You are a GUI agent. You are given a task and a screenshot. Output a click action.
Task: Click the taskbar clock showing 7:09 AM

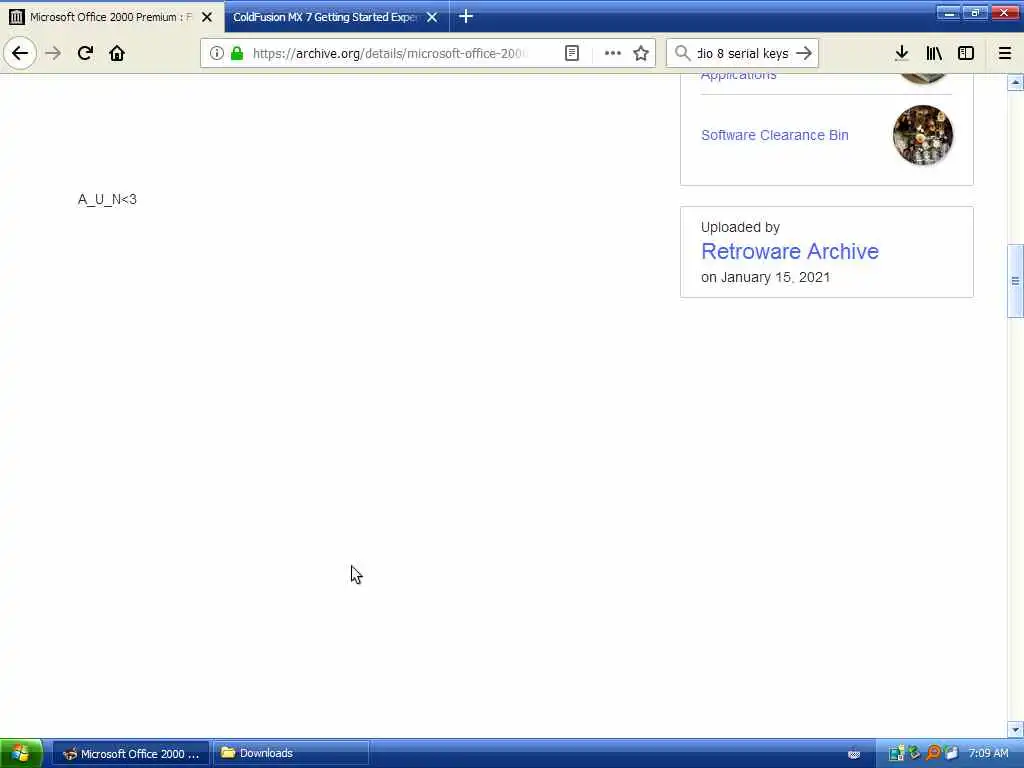click(x=988, y=754)
